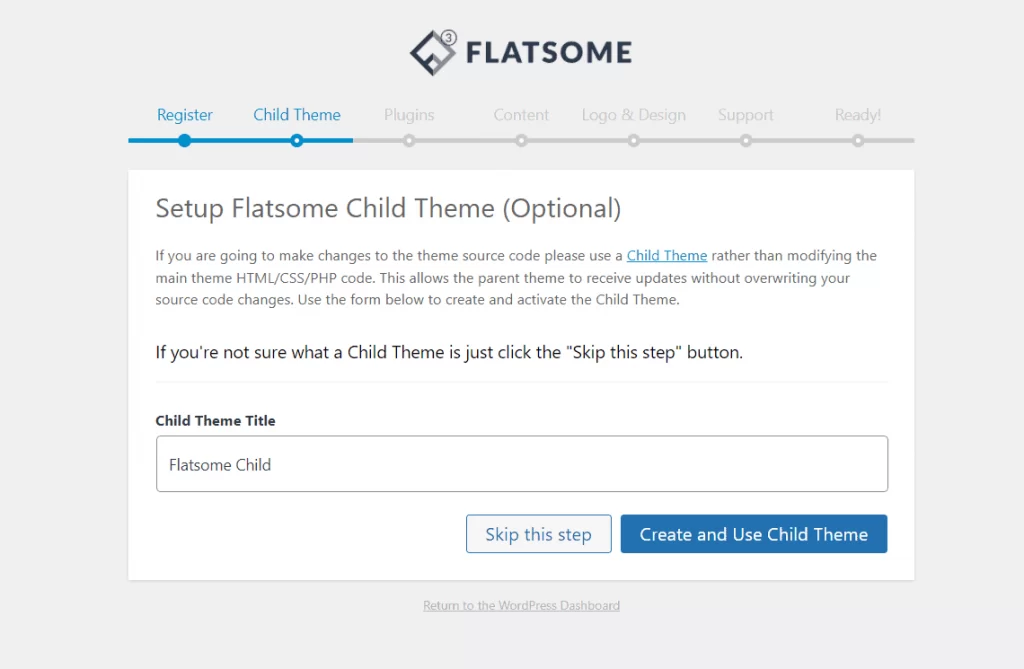1024x669 pixels.
Task: Open the Support setup step
Action: coord(745,115)
